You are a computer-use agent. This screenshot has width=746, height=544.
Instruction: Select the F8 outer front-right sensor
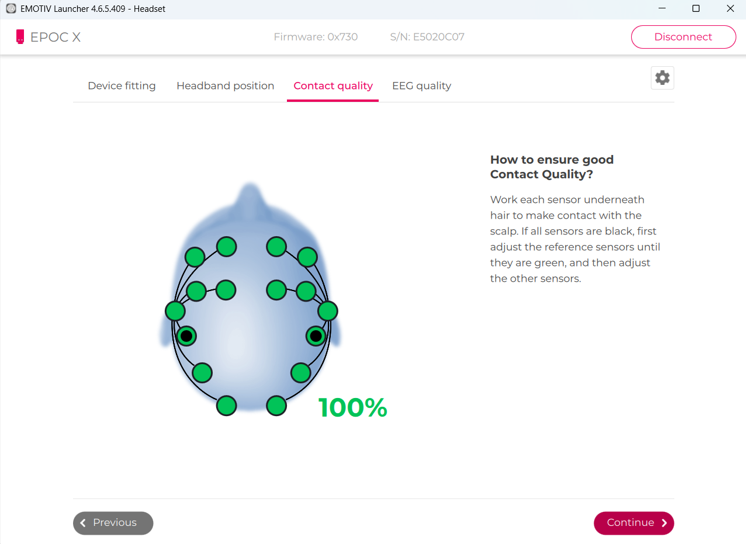(x=307, y=257)
